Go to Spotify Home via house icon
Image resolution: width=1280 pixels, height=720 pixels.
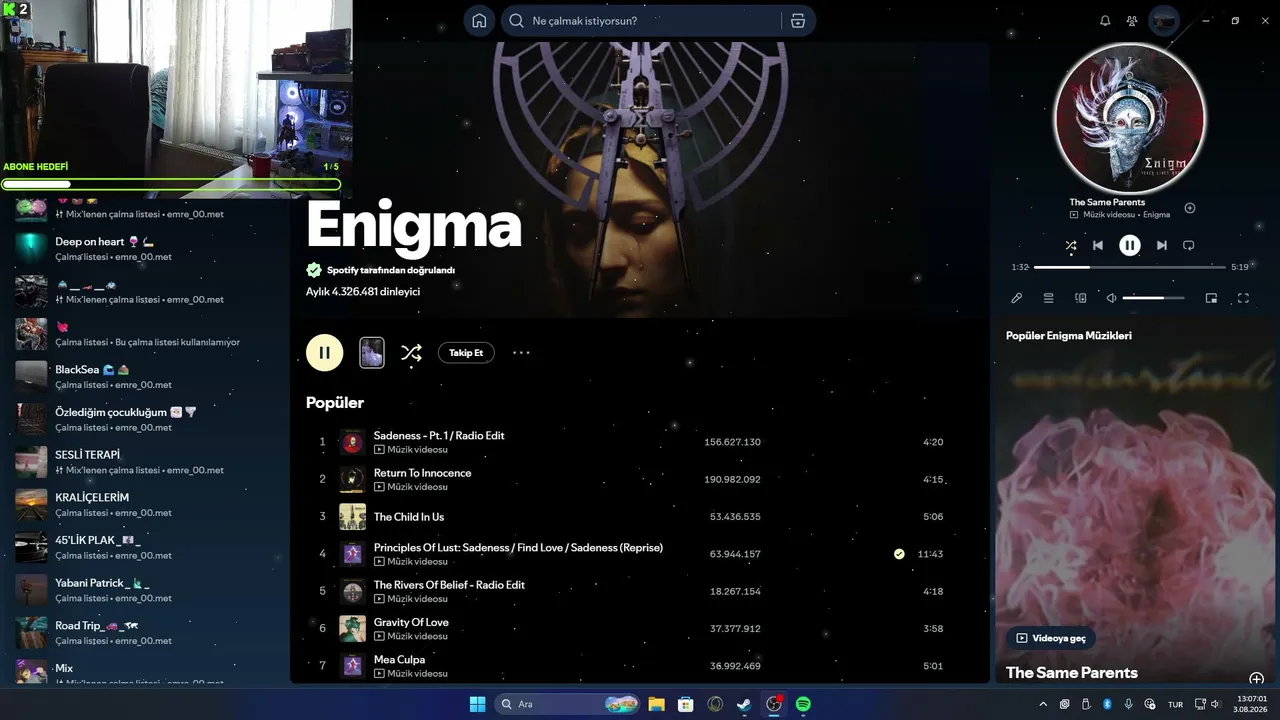[x=479, y=21]
